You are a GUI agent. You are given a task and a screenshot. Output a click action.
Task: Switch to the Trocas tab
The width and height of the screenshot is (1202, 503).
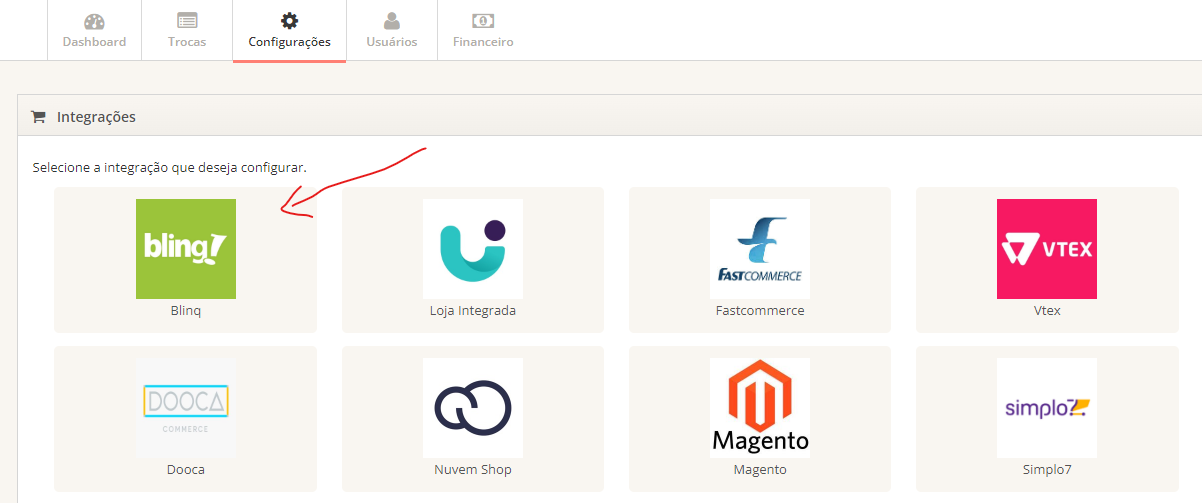point(187,31)
